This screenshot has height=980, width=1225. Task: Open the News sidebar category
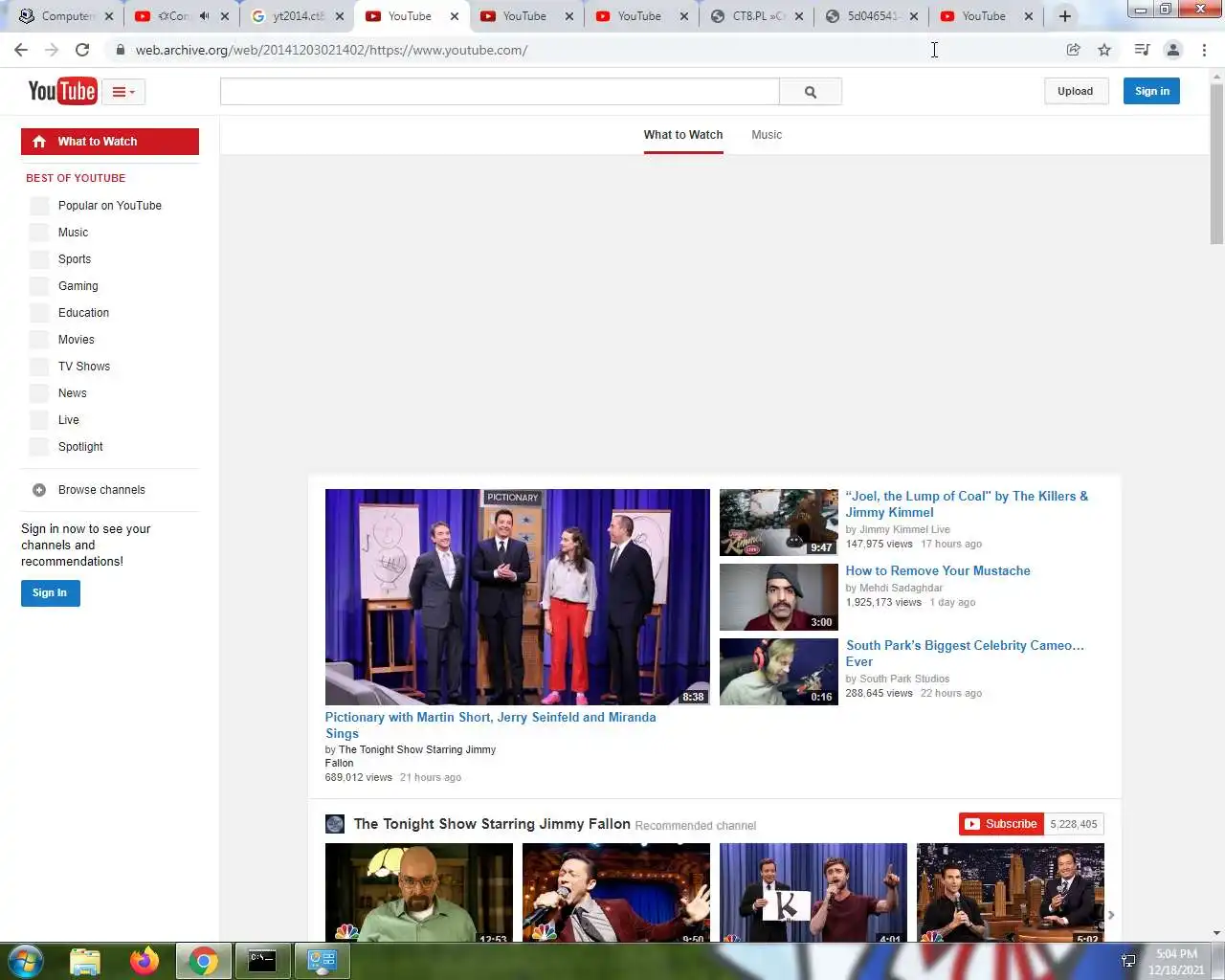pos(73,393)
